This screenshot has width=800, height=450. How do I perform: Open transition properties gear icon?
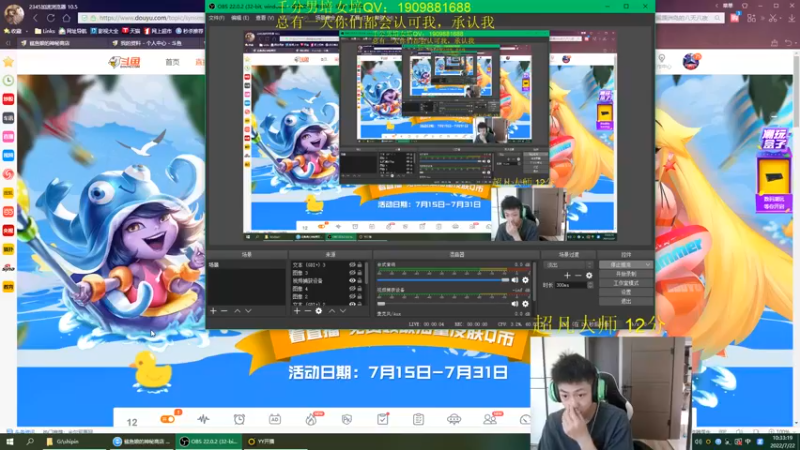tap(589, 276)
